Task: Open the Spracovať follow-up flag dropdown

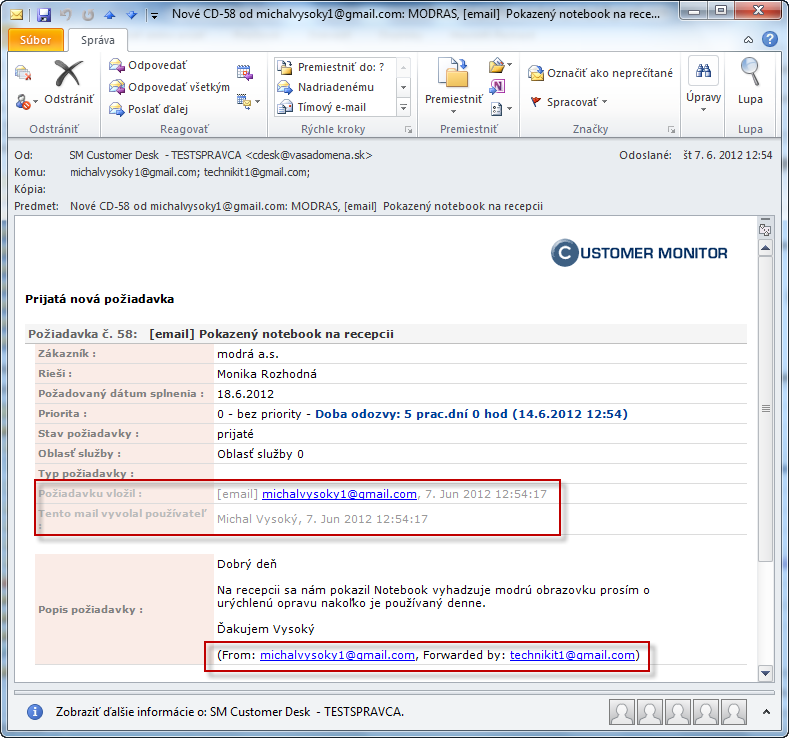Action: pyautogui.click(x=569, y=102)
